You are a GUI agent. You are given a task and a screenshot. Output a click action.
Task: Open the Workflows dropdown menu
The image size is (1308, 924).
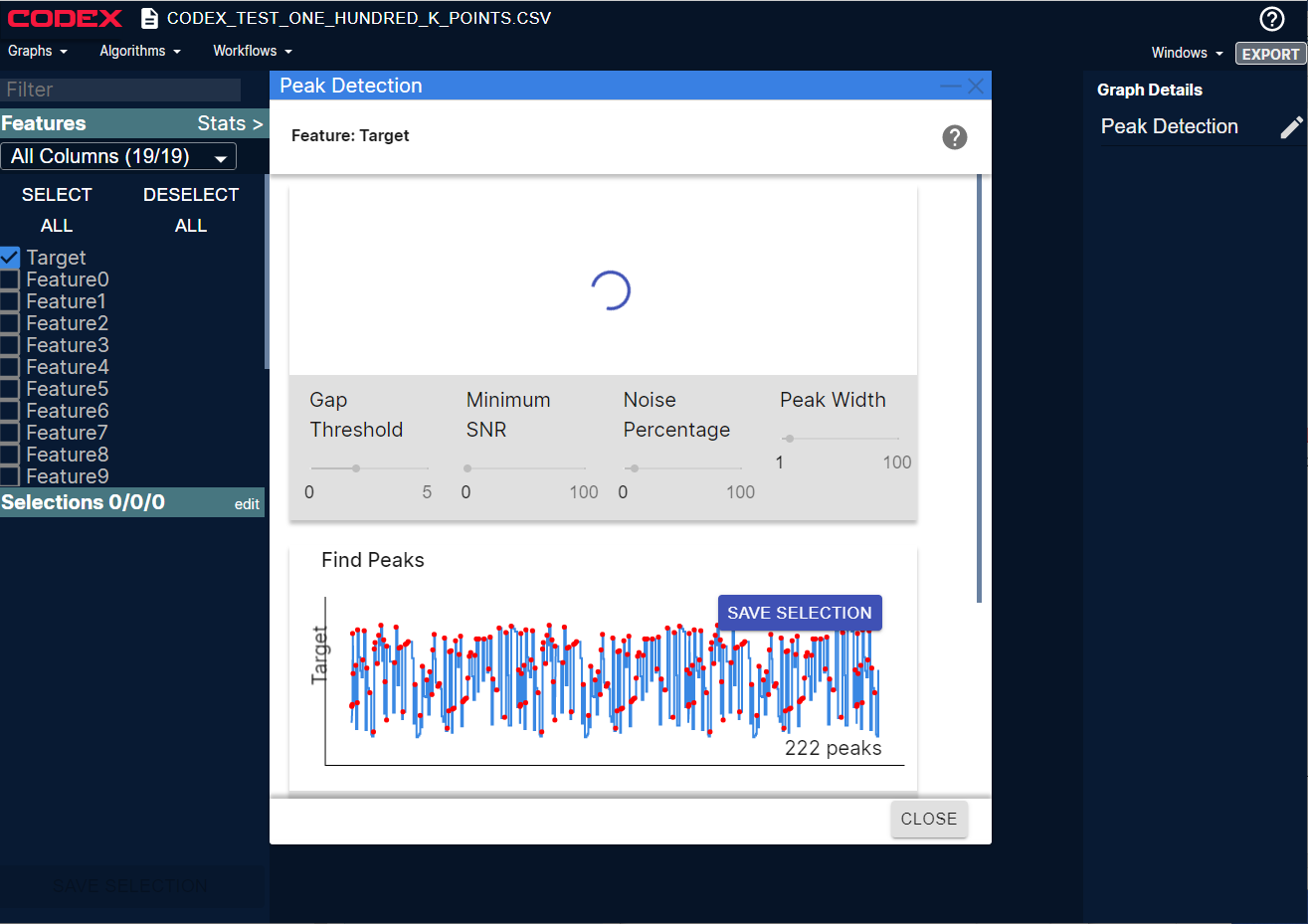pos(253,51)
